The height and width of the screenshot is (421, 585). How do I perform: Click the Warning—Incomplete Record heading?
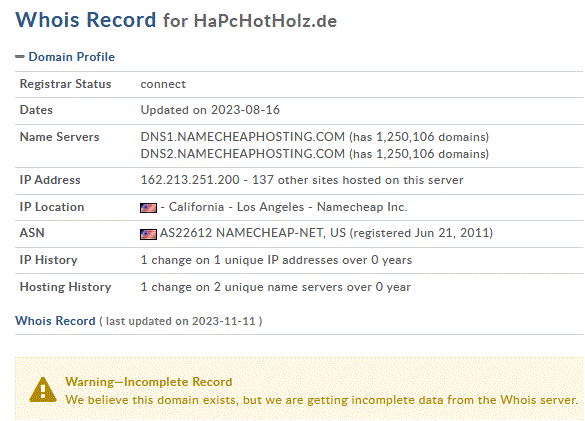coord(148,382)
